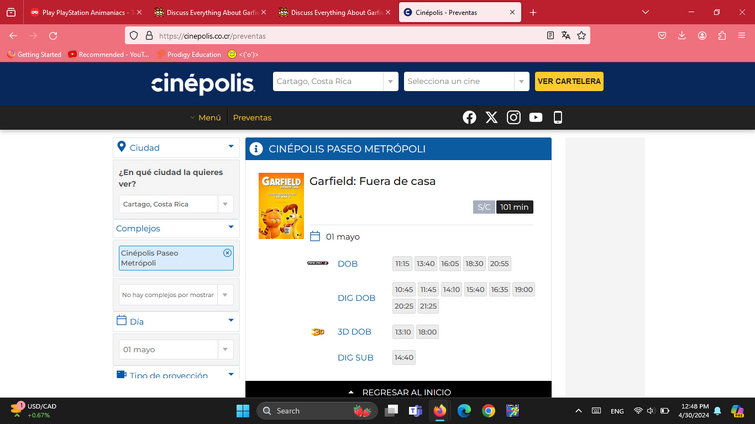The width and height of the screenshot is (755, 424).
Task: Open Microsoft Edge from taskbar
Action: 464,411
